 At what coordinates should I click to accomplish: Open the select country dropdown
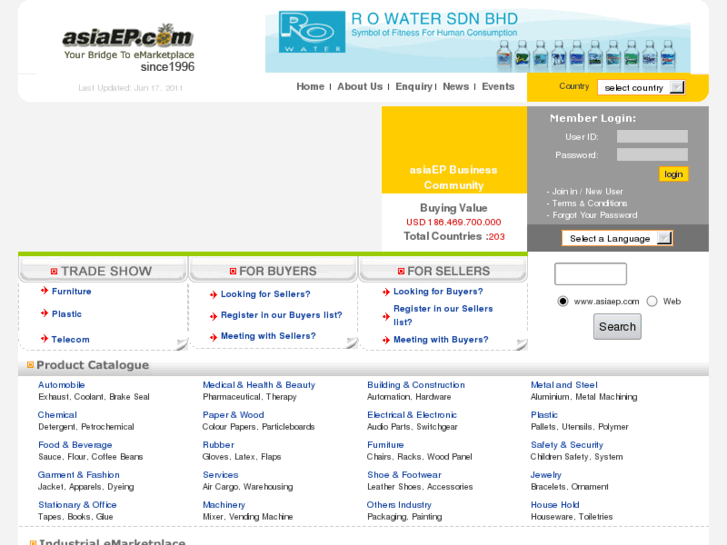pyautogui.click(x=641, y=88)
